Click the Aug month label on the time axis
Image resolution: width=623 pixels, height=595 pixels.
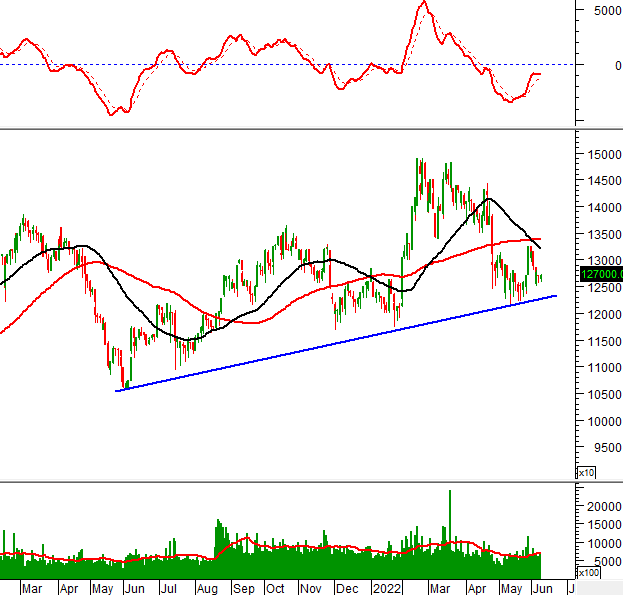pos(207,590)
